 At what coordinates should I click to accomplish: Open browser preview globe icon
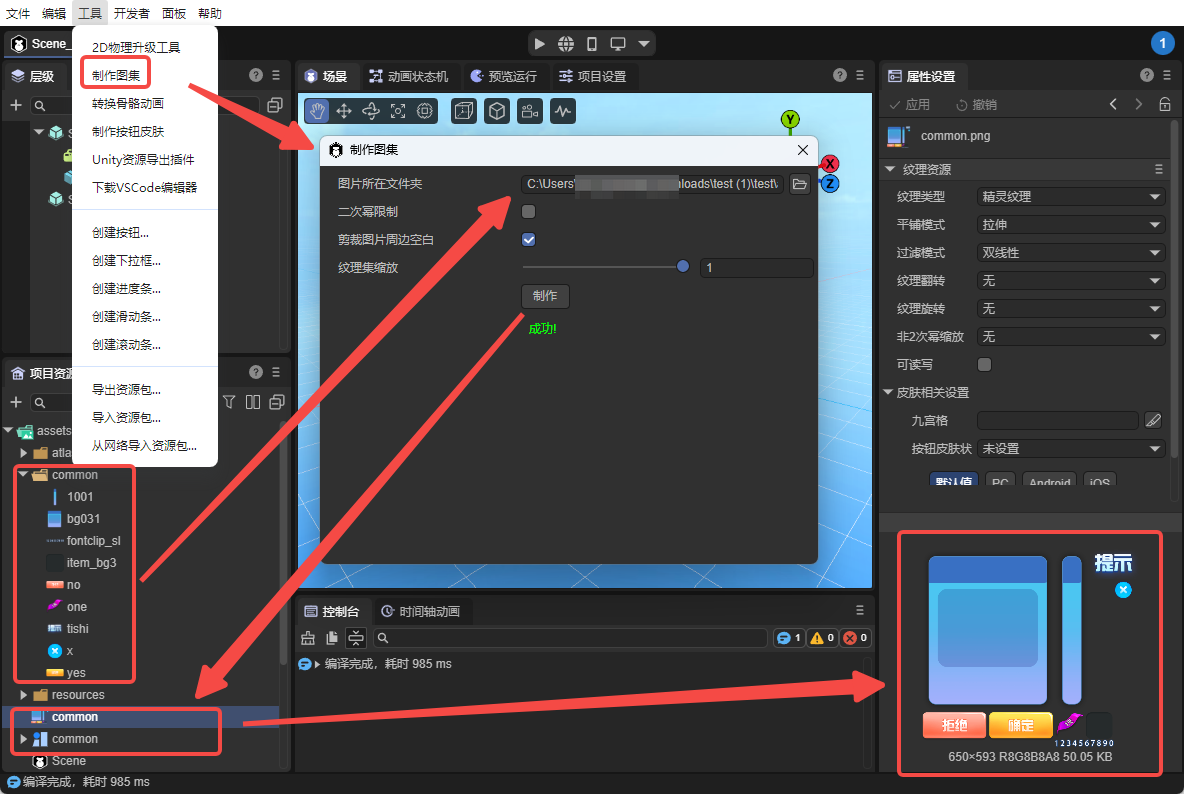[566, 44]
